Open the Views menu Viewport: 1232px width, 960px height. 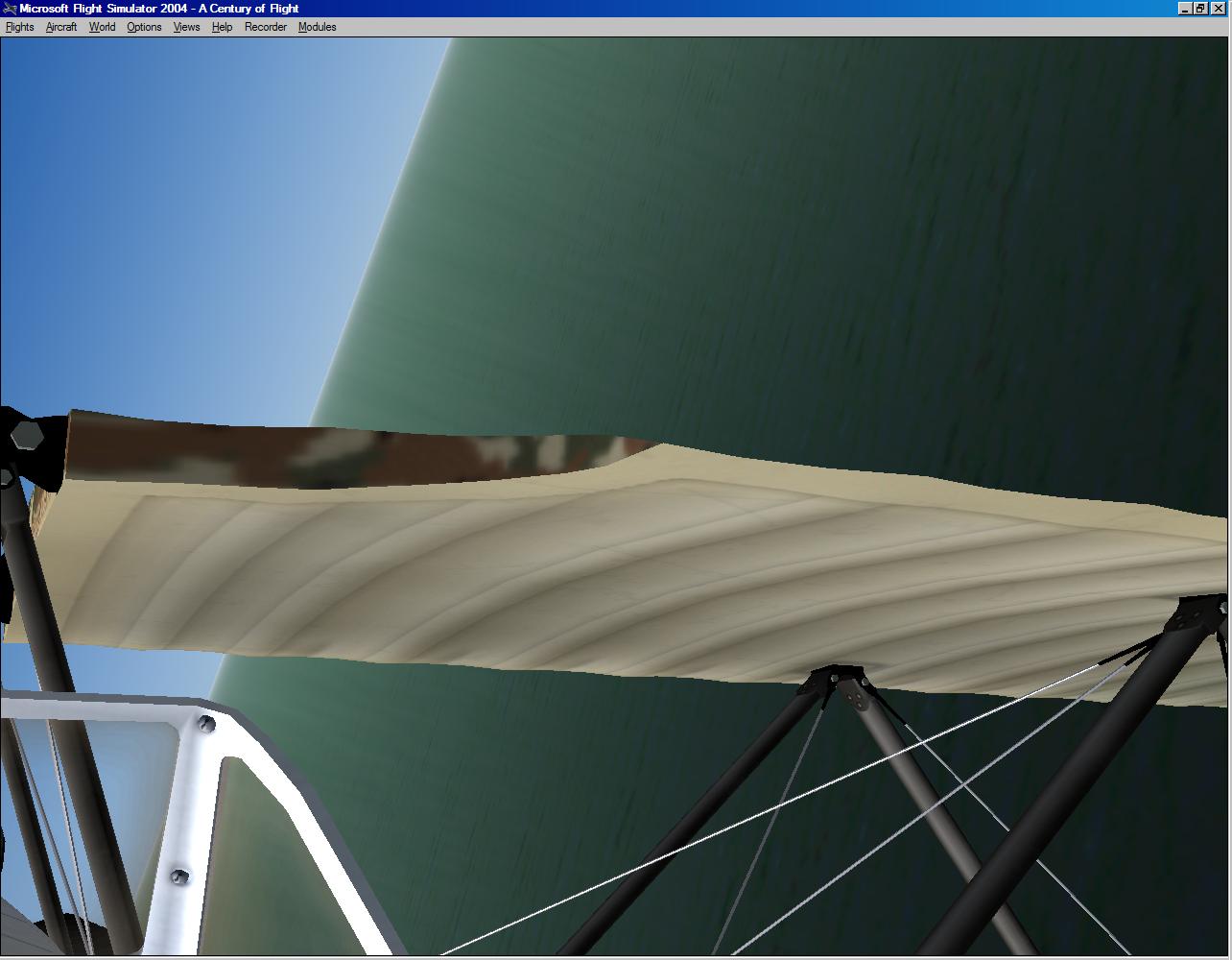tap(186, 27)
